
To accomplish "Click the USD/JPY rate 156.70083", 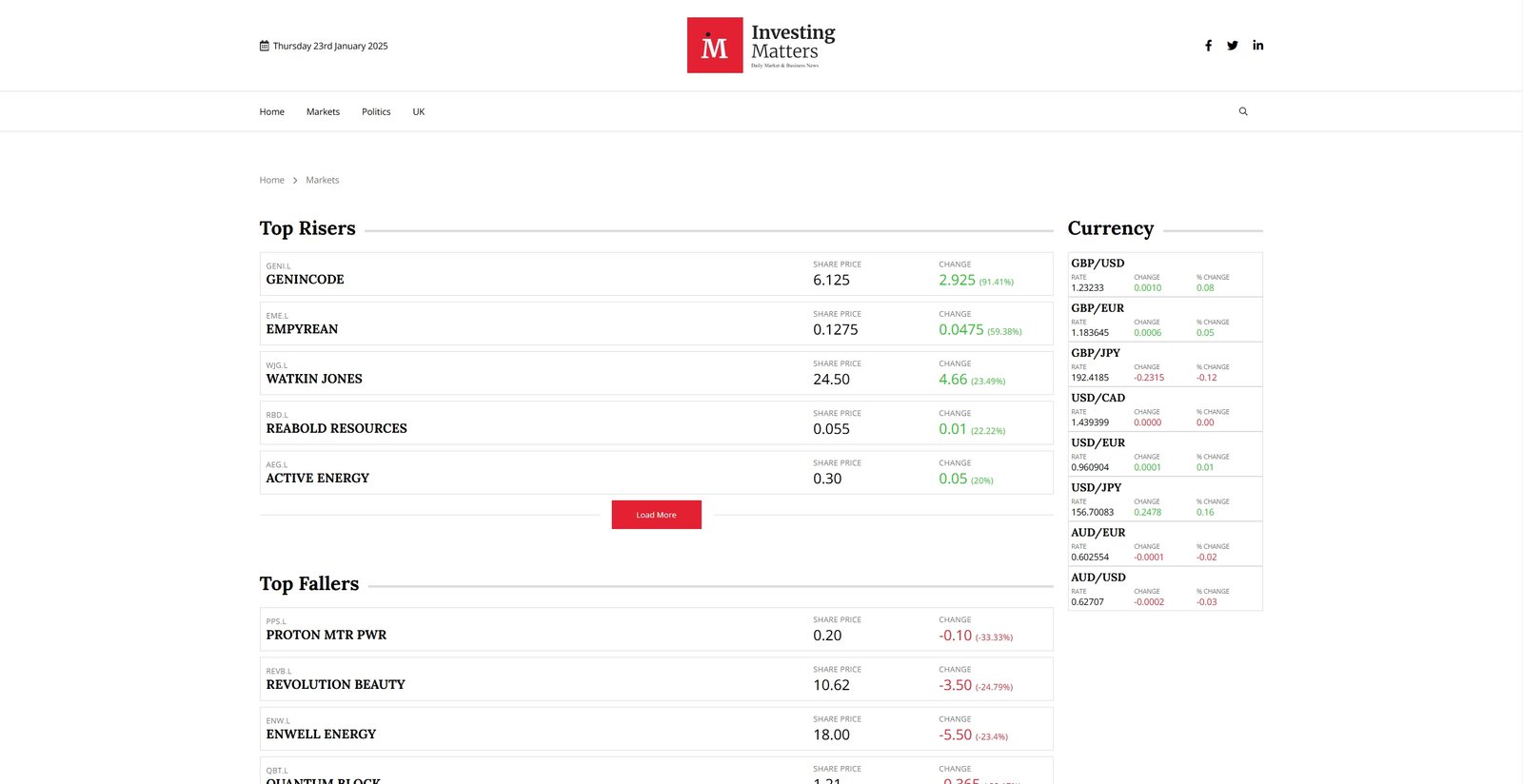I will 1092,512.
